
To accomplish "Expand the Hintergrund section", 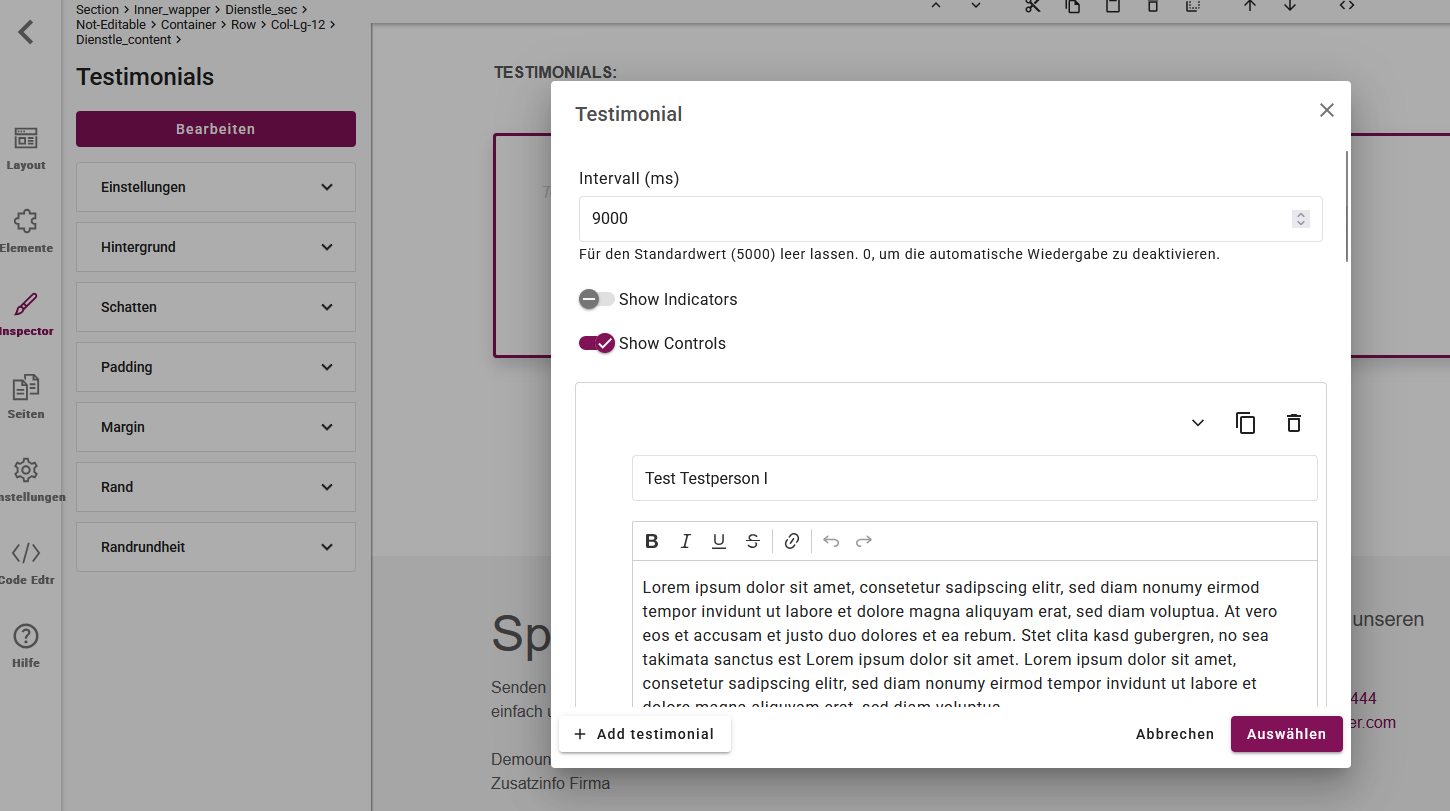I will [x=216, y=247].
